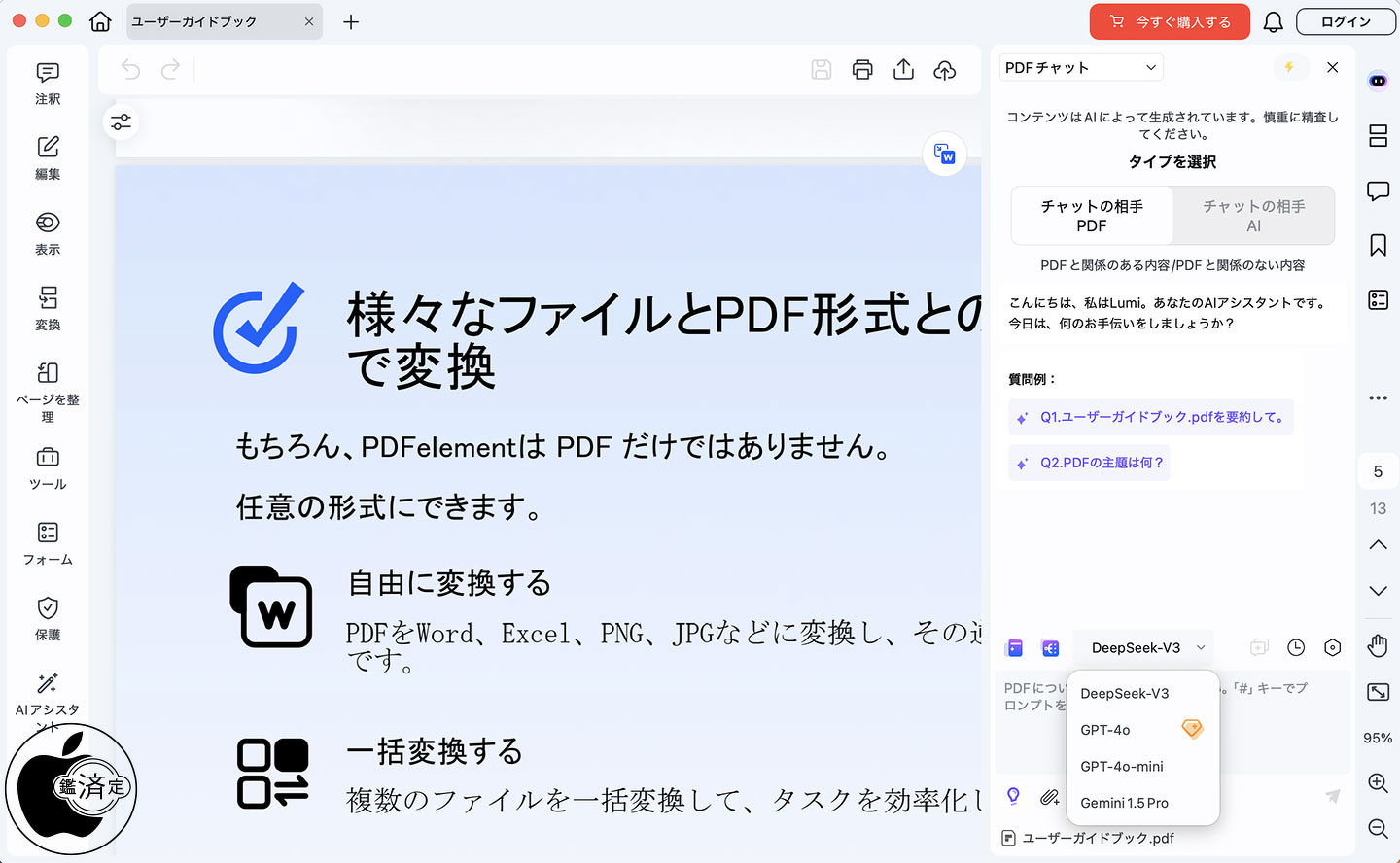The width and height of the screenshot is (1400, 863).
Task: Upload document to cloud
Action: (x=945, y=70)
